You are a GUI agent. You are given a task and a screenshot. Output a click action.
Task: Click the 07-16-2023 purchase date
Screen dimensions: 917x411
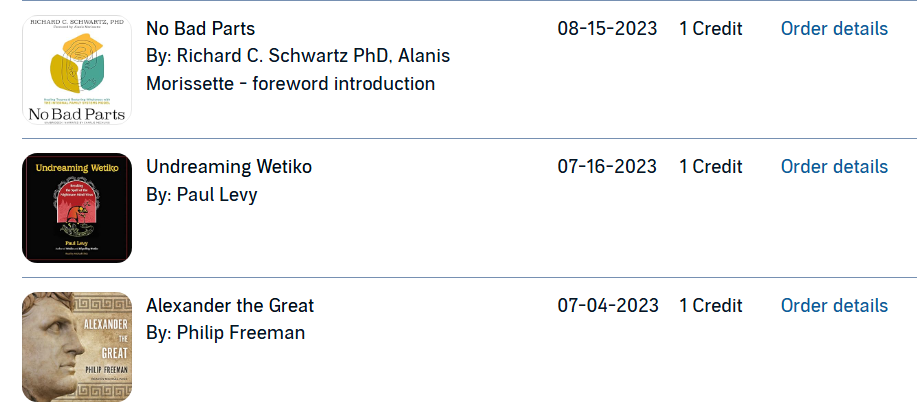[x=607, y=167]
